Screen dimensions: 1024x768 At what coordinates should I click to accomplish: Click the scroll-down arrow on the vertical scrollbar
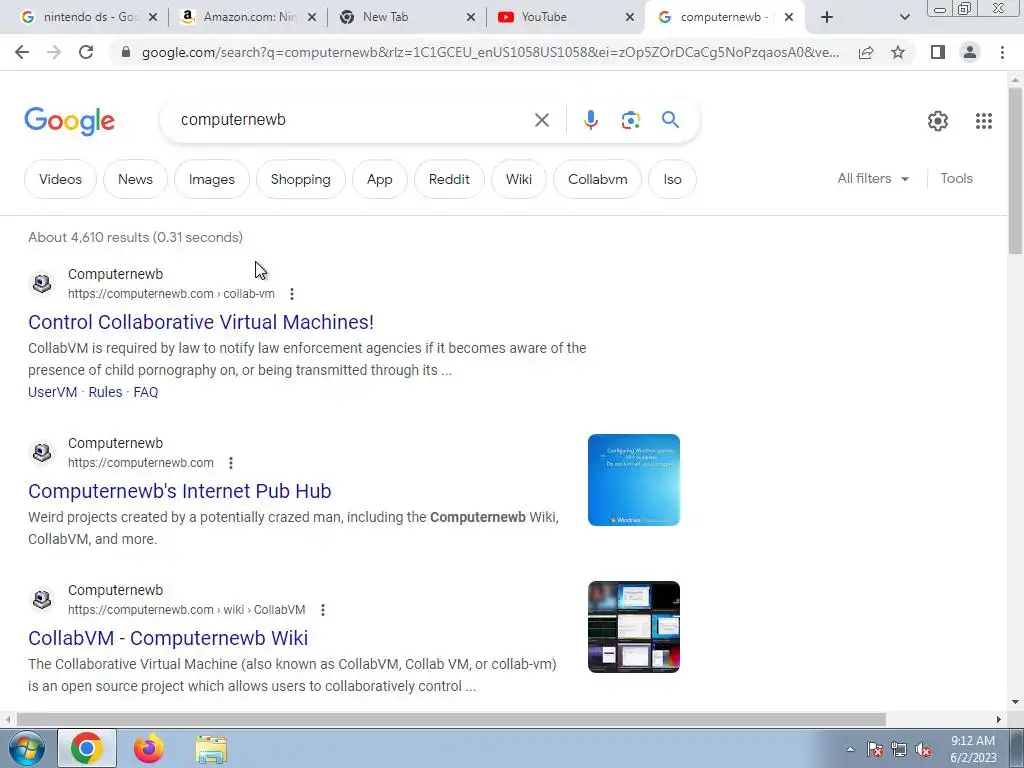click(x=1015, y=703)
